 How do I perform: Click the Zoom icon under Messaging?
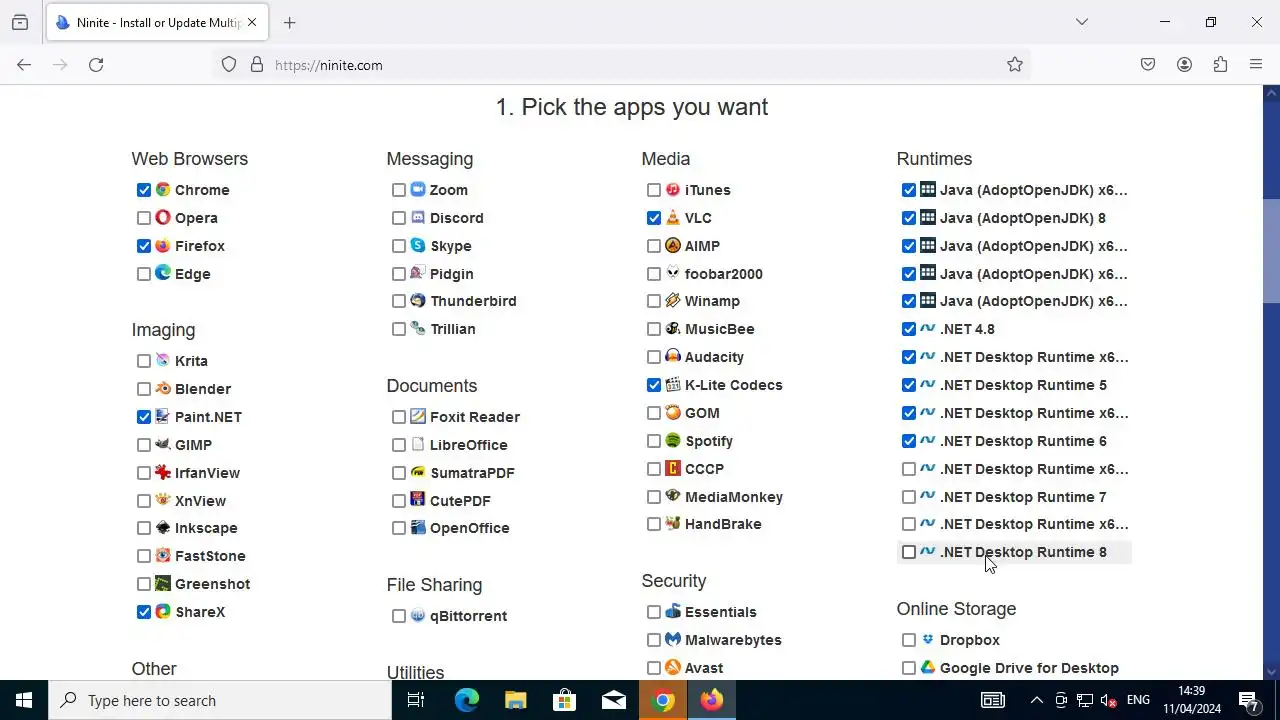418,189
